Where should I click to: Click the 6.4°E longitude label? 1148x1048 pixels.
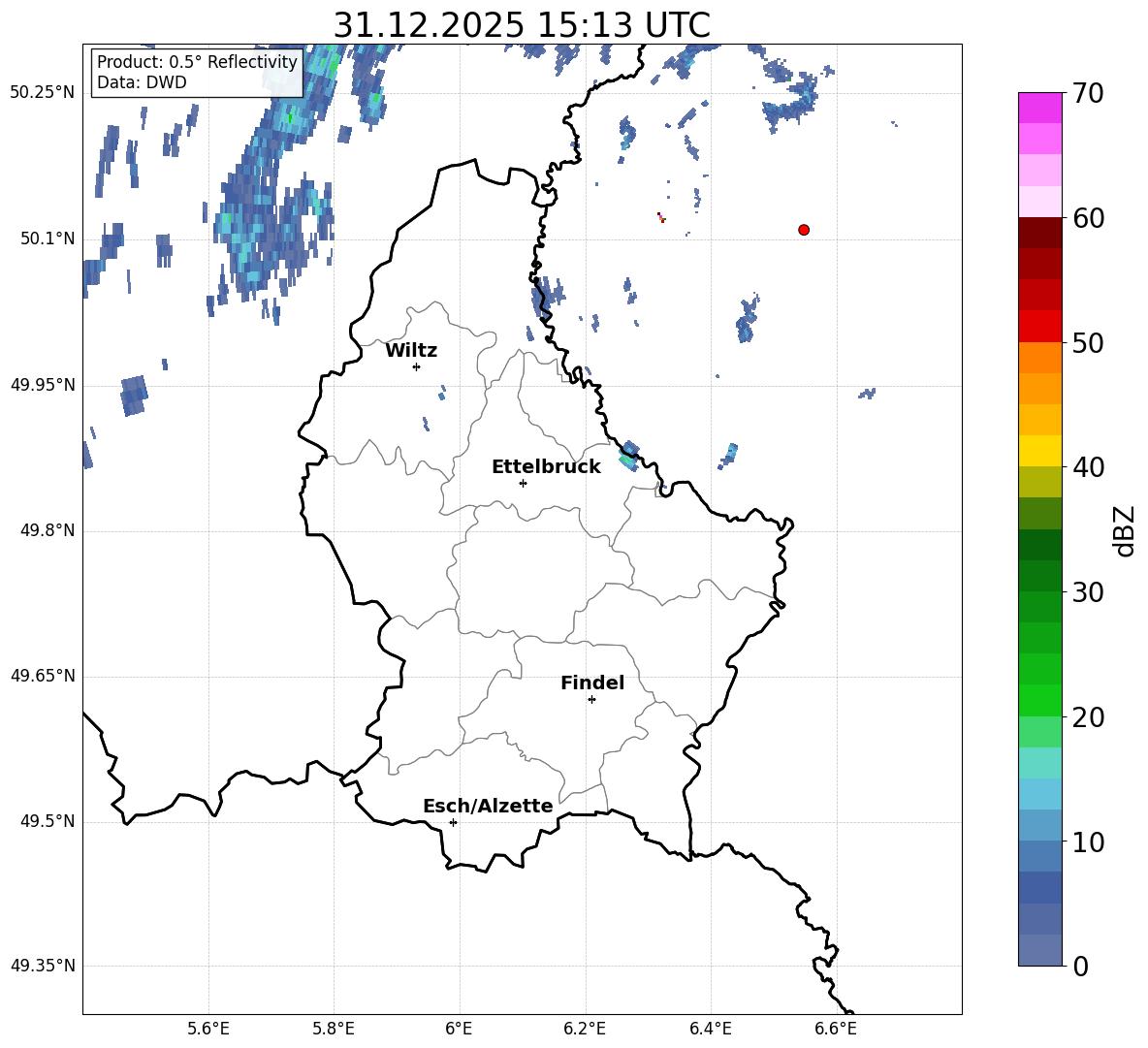[710, 1029]
